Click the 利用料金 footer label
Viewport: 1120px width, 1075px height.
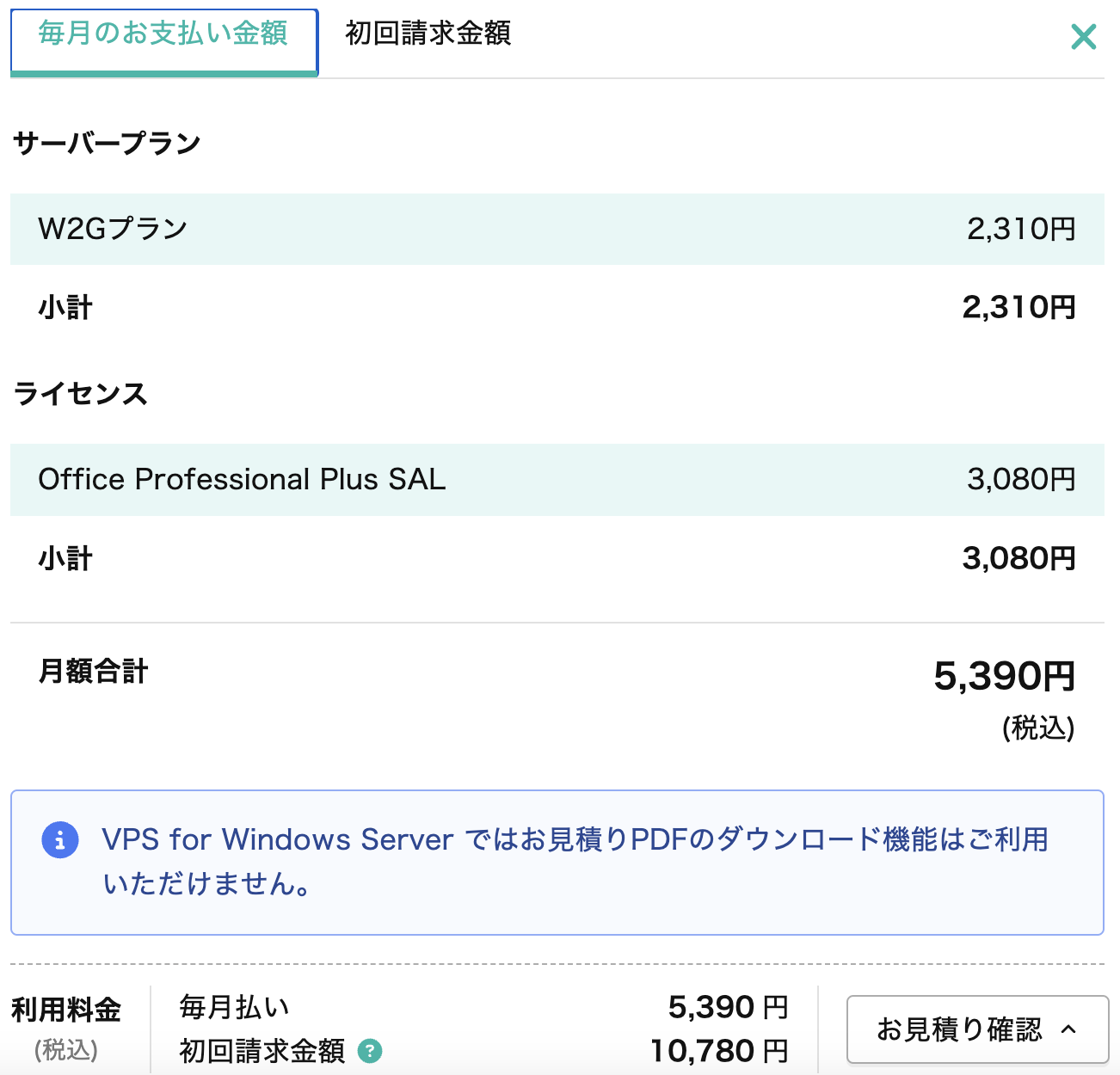66,1010
